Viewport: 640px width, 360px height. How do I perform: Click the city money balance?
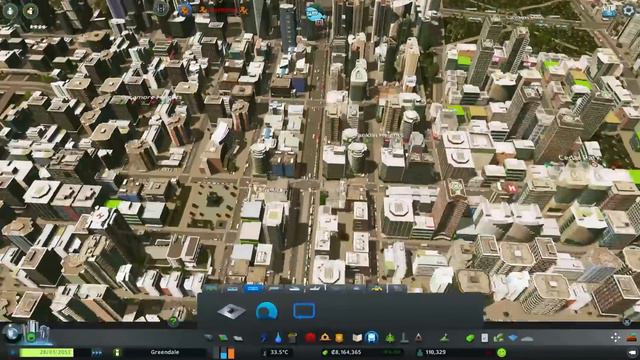pyautogui.click(x=346, y=352)
